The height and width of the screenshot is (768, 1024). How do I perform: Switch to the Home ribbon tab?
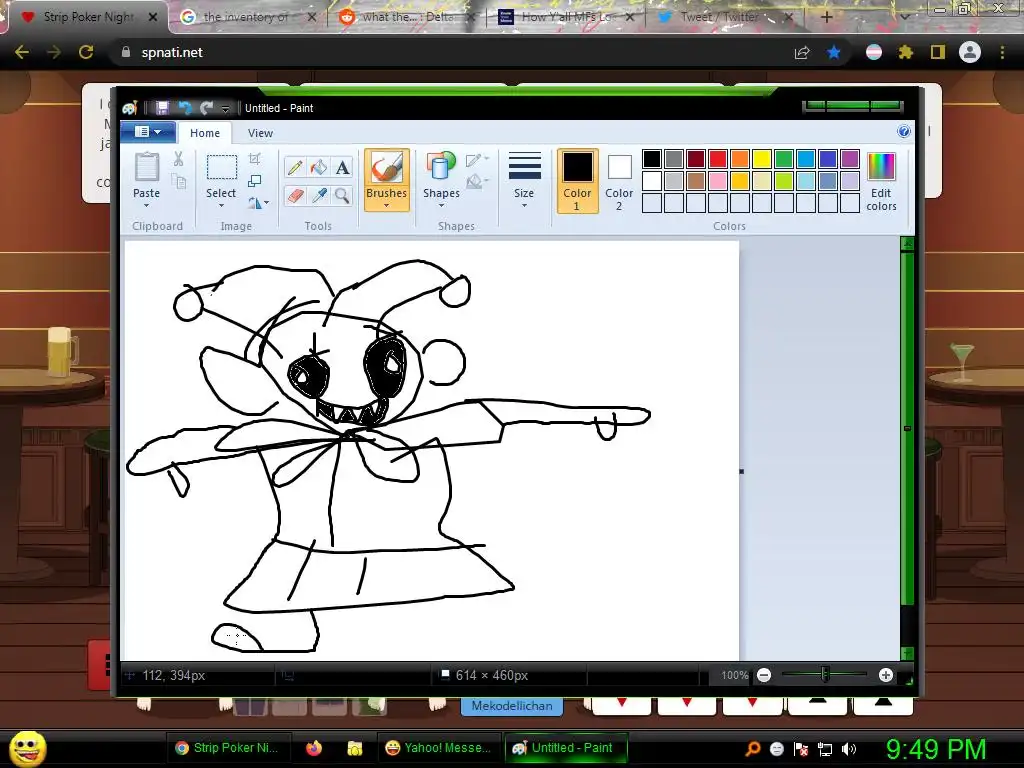(204, 133)
